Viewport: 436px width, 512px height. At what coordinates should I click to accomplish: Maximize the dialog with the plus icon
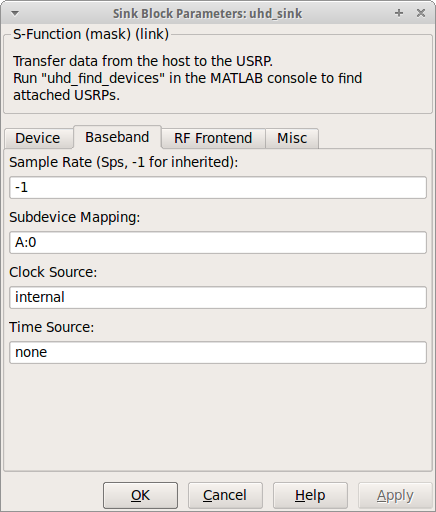pyautogui.click(x=399, y=13)
